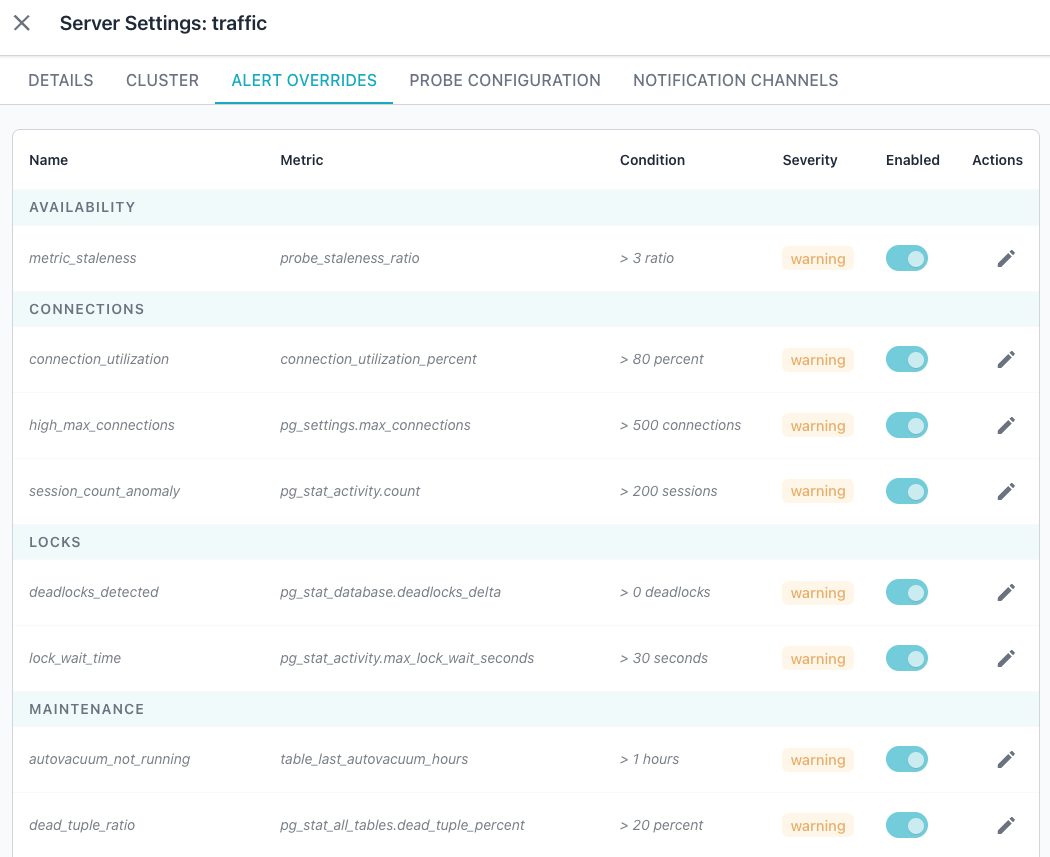Click the '> 1 hours' condition
The height and width of the screenshot is (857, 1050).
pos(650,759)
